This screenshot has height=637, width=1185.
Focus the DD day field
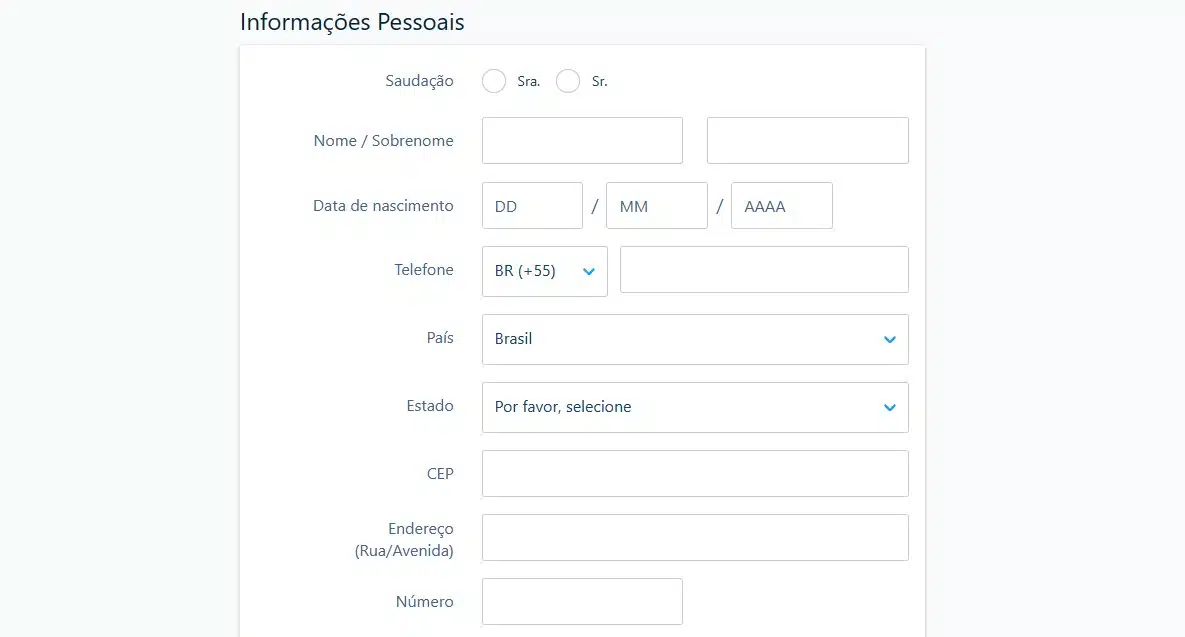coord(532,206)
